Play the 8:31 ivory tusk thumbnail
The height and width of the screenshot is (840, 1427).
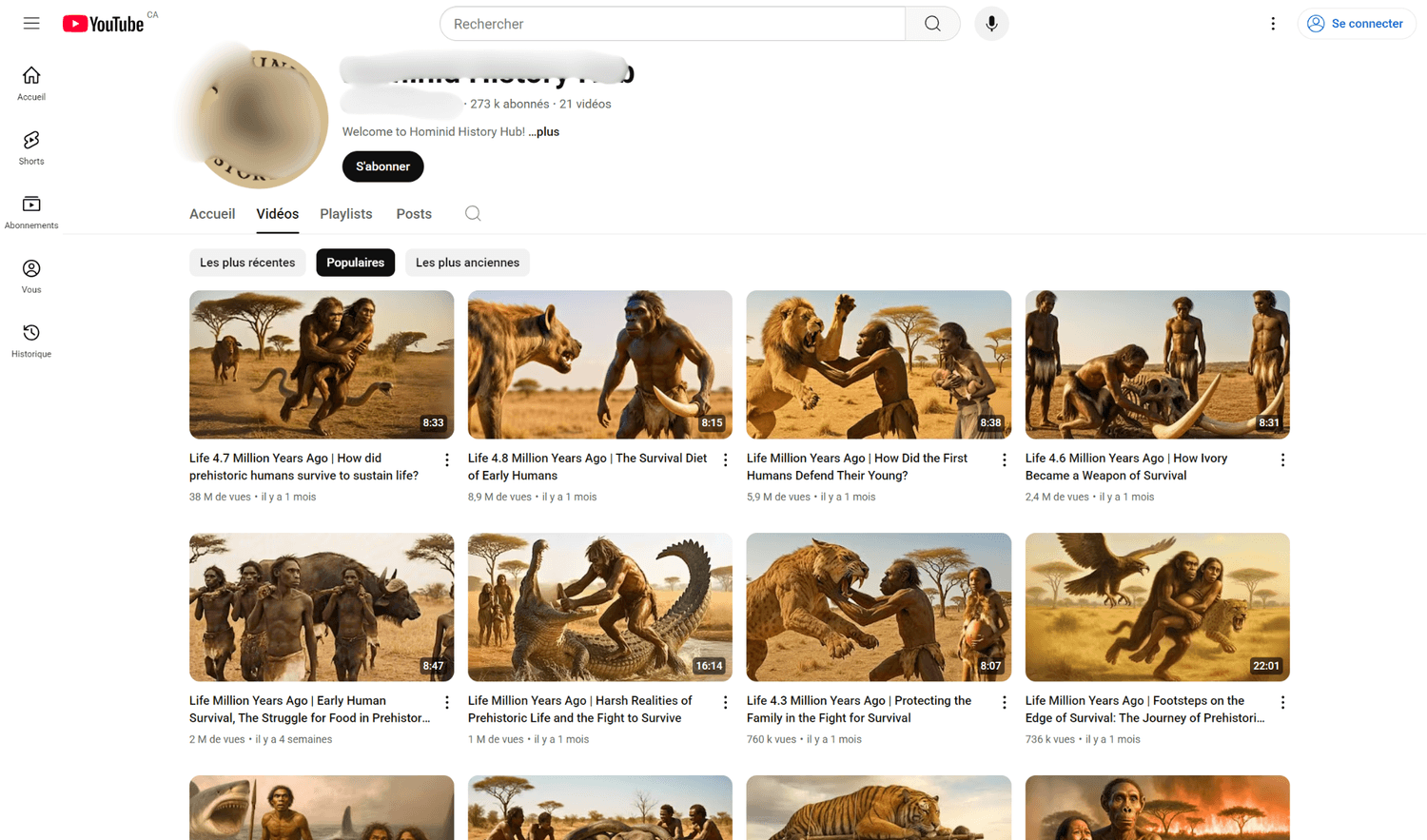click(x=1158, y=364)
